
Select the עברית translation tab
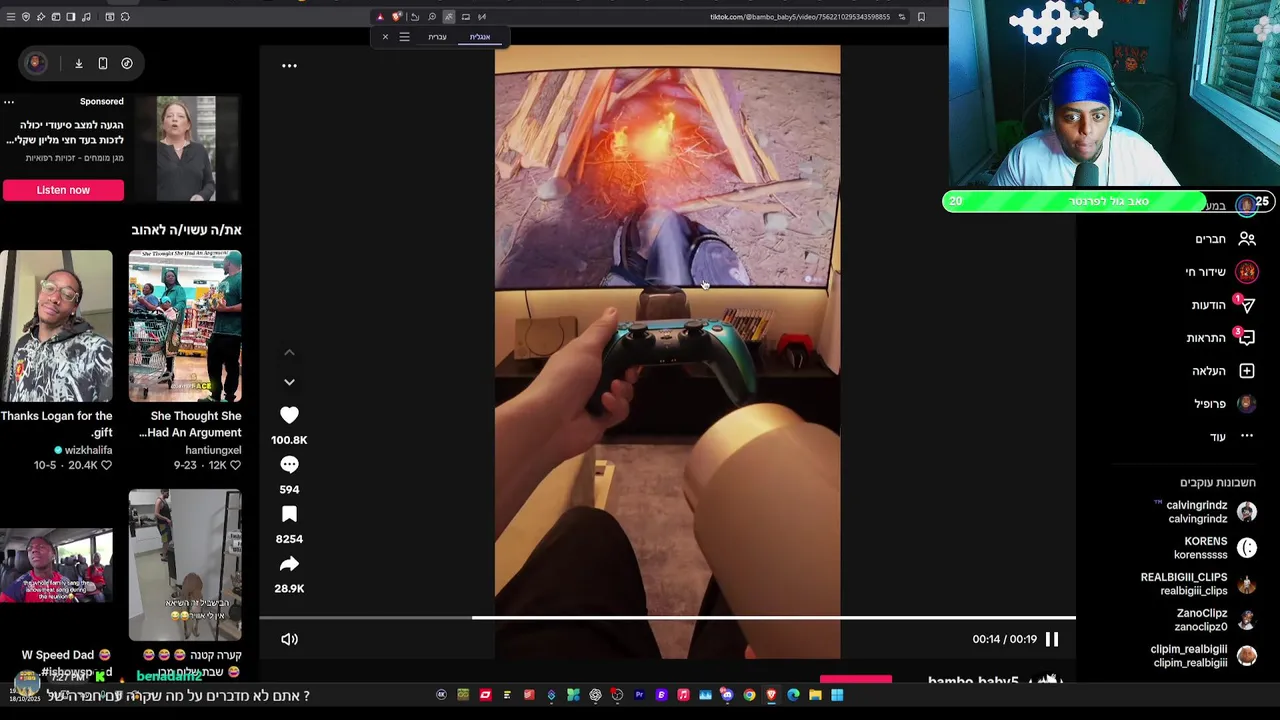[437, 37]
